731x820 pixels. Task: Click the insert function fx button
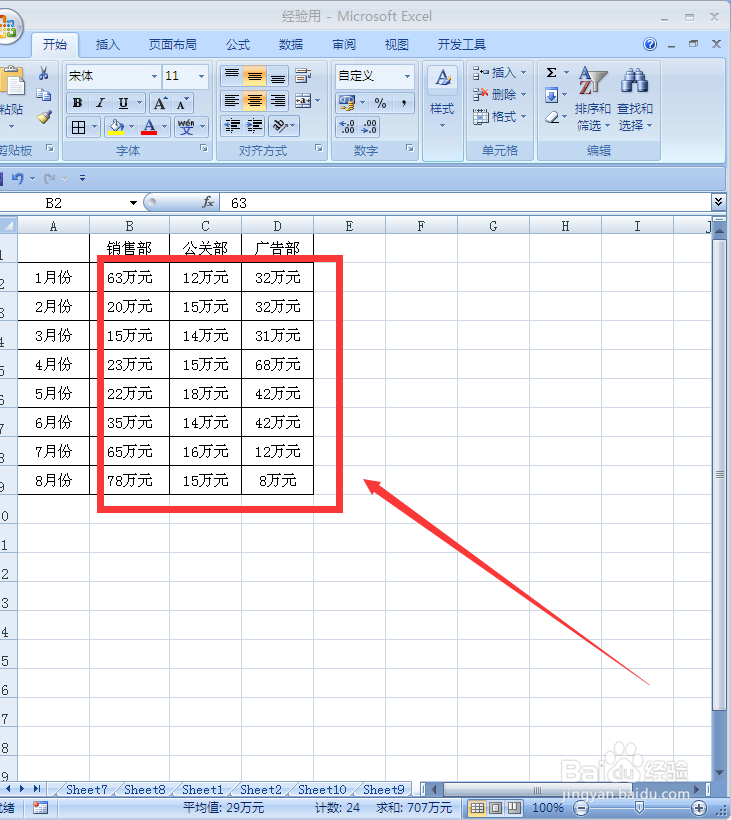point(208,202)
